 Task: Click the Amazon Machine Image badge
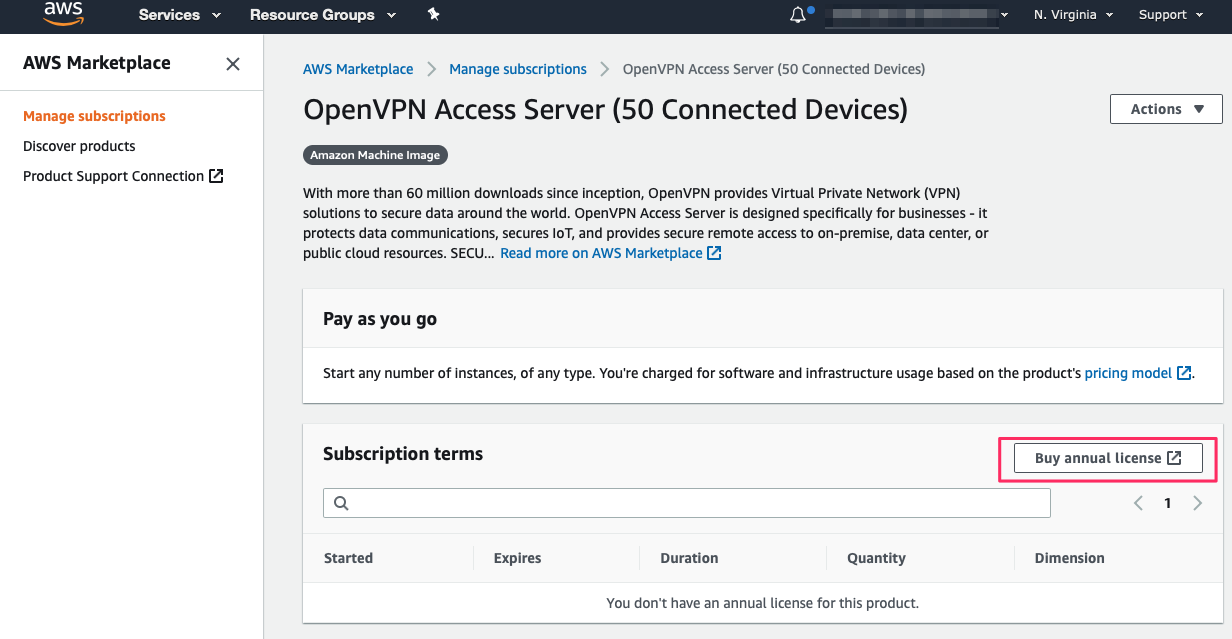coord(376,155)
